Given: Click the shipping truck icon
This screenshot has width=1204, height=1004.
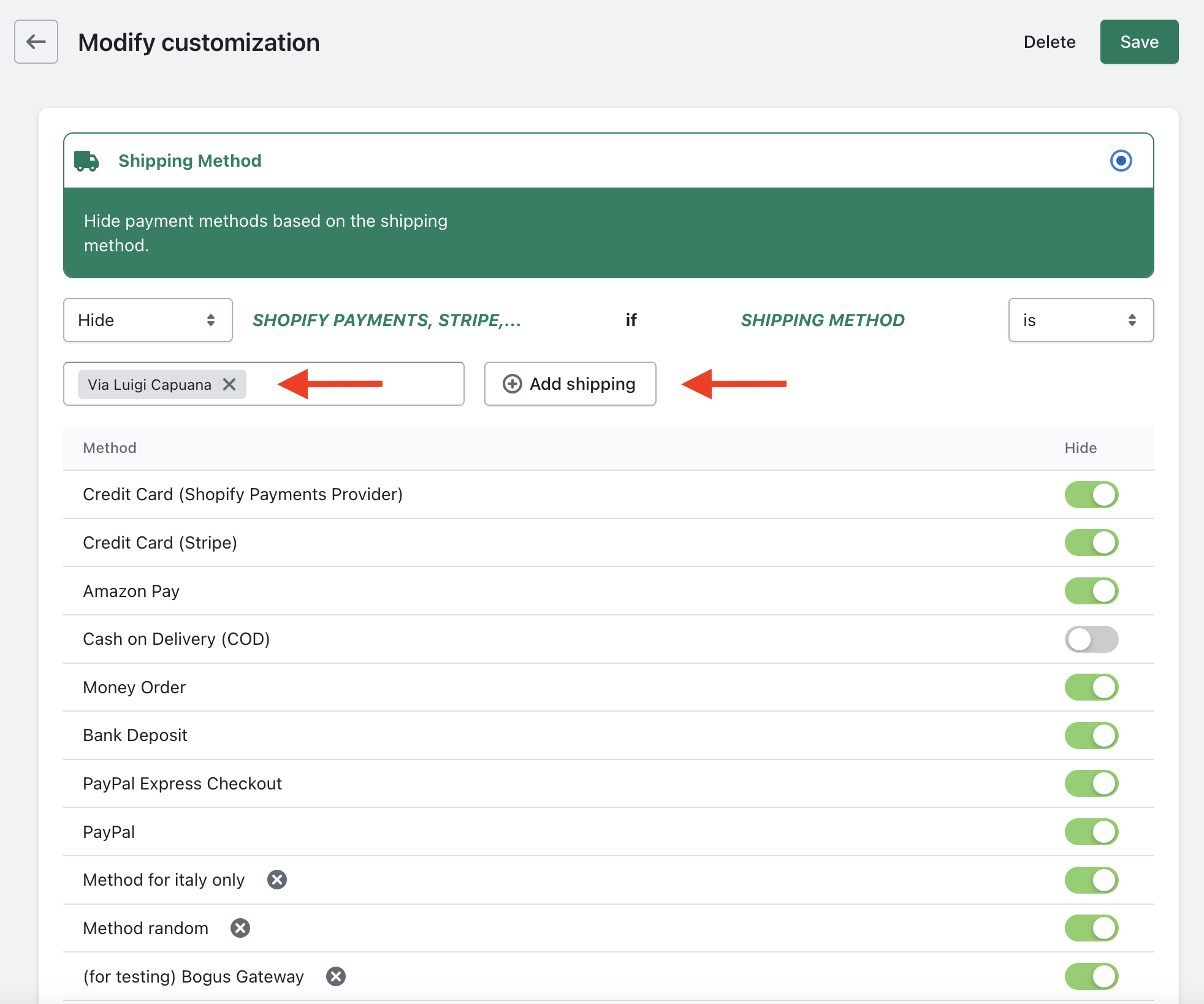Looking at the screenshot, I should [86, 161].
